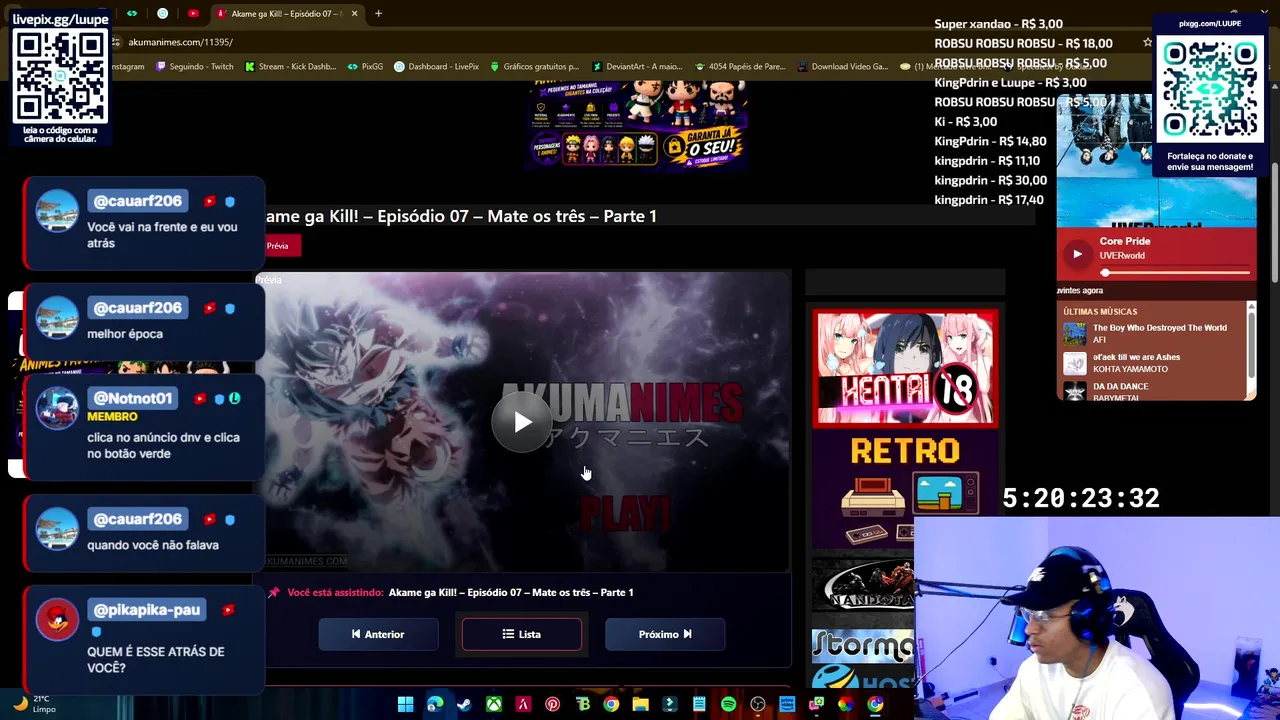Open the episode Lista
Image resolution: width=1280 pixels, height=720 pixels.
click(521, 634)
